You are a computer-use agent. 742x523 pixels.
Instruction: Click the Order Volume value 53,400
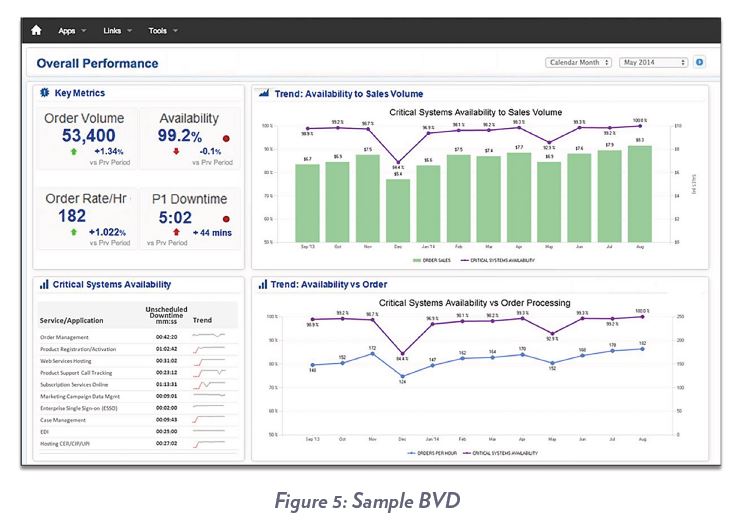(x=88, y=136)
